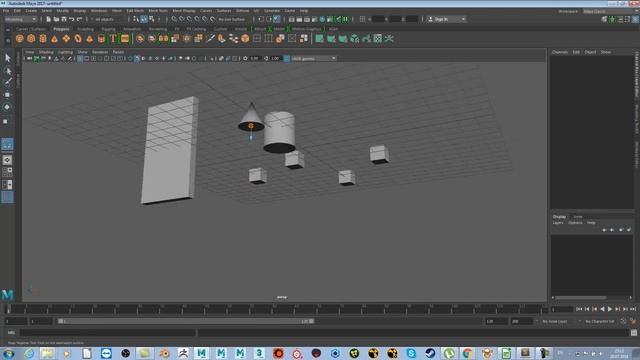The height and width of the screenshot is (360, 640).
Task: Click the MEL command line input
Action: pos(108,333)
